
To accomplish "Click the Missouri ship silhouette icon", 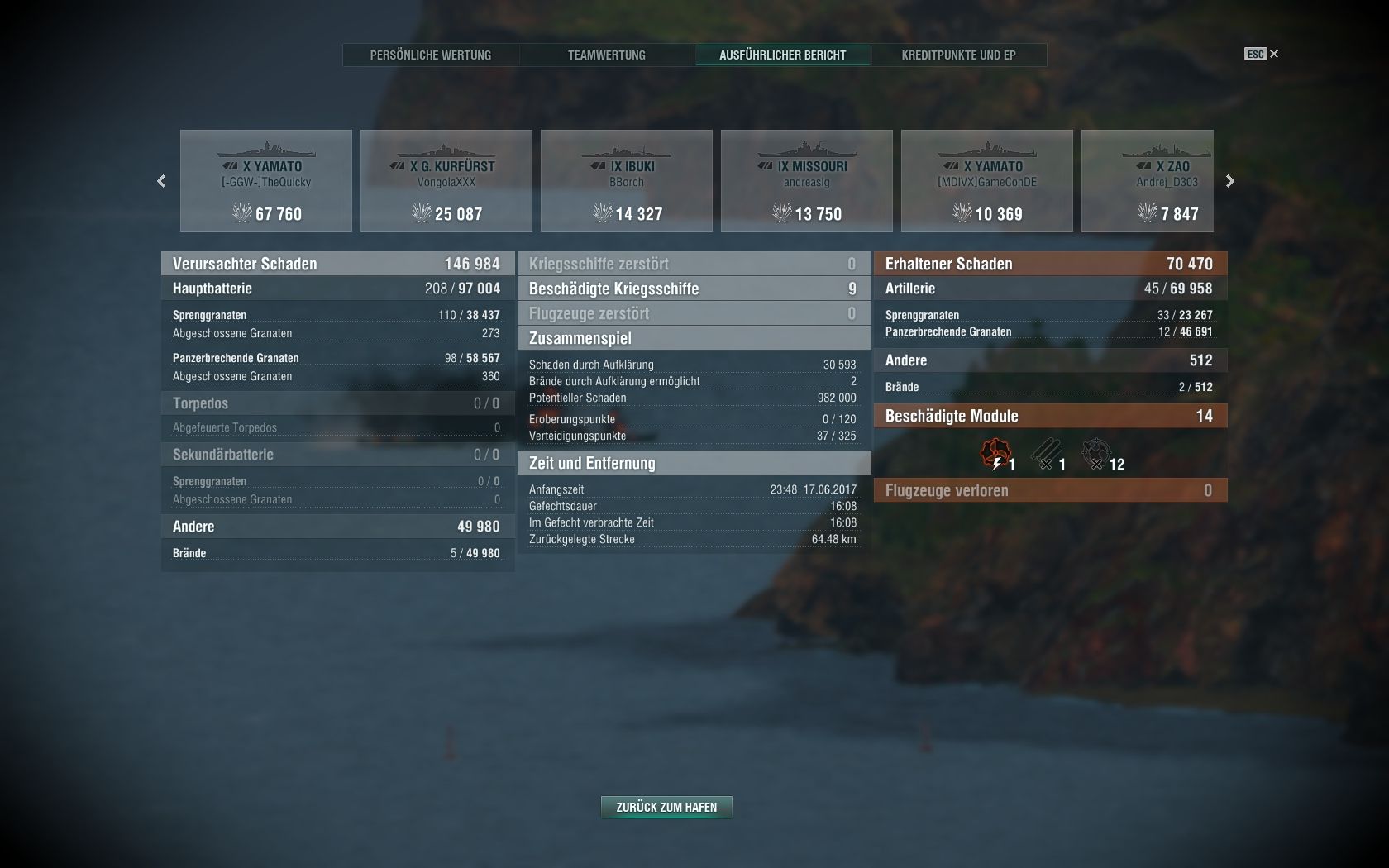I will click(x=806, y=150).
